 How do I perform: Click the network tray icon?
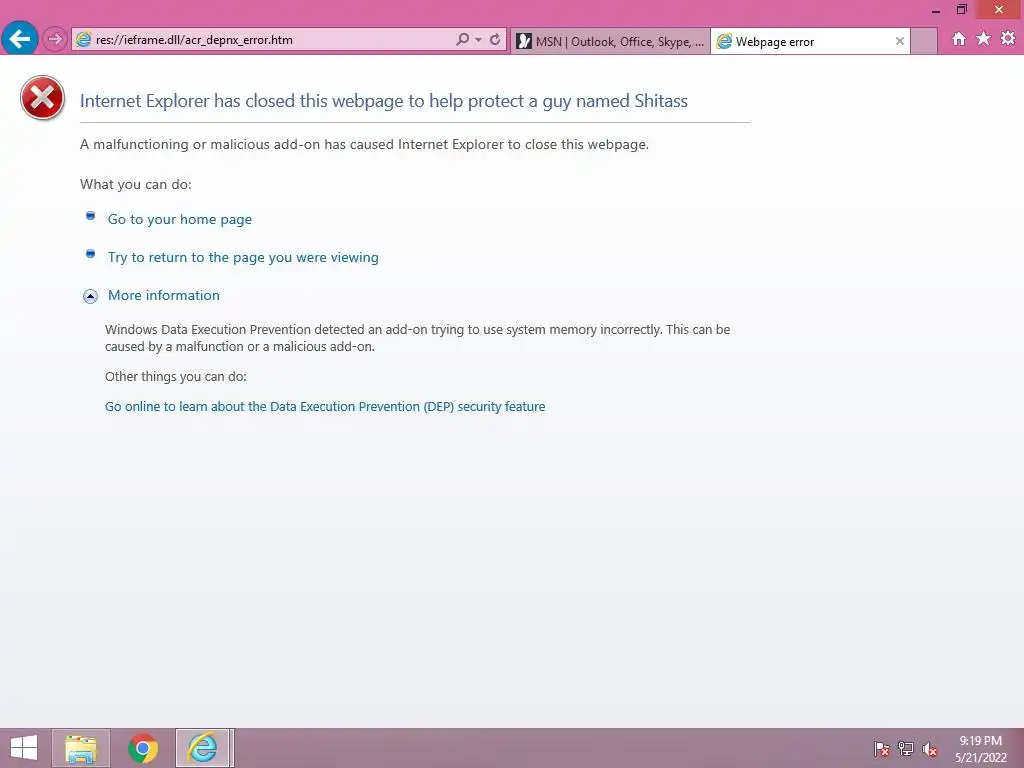pos(906,749)
